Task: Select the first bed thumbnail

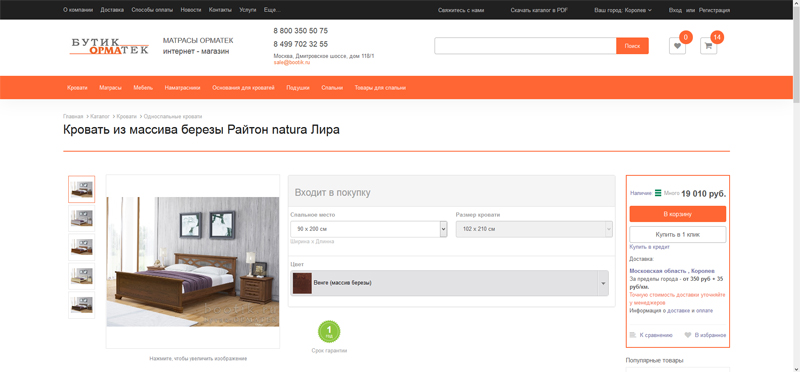Action: click(82, 189)
